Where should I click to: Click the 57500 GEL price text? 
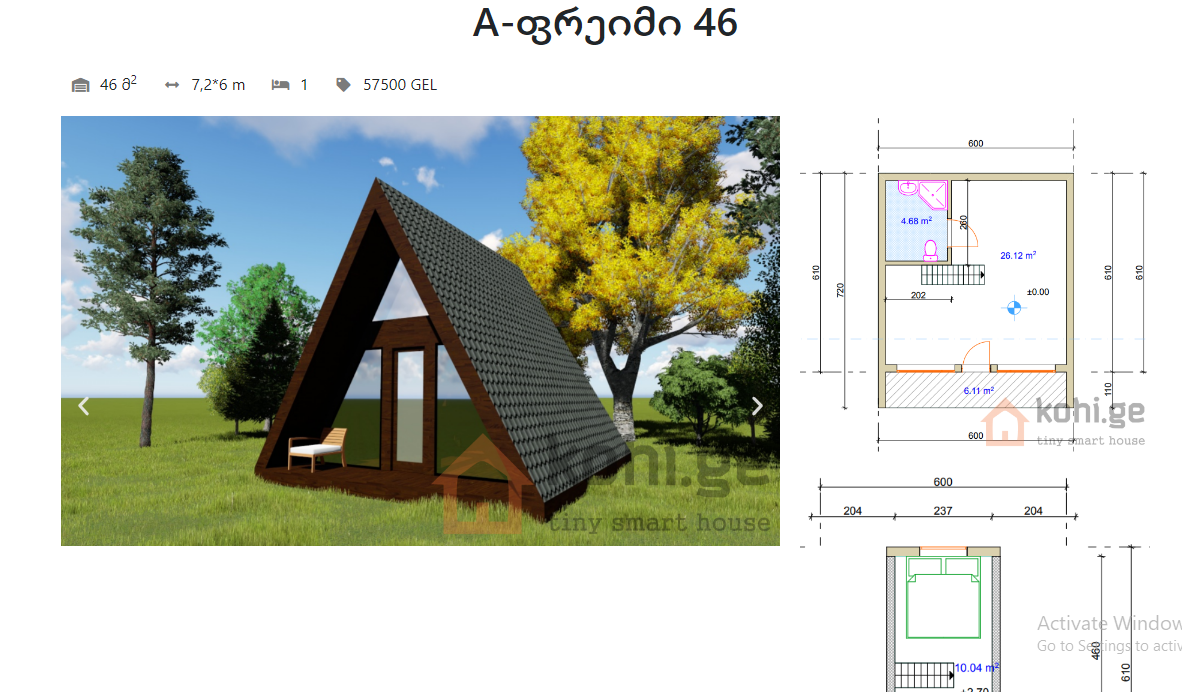tap(399, 85)
